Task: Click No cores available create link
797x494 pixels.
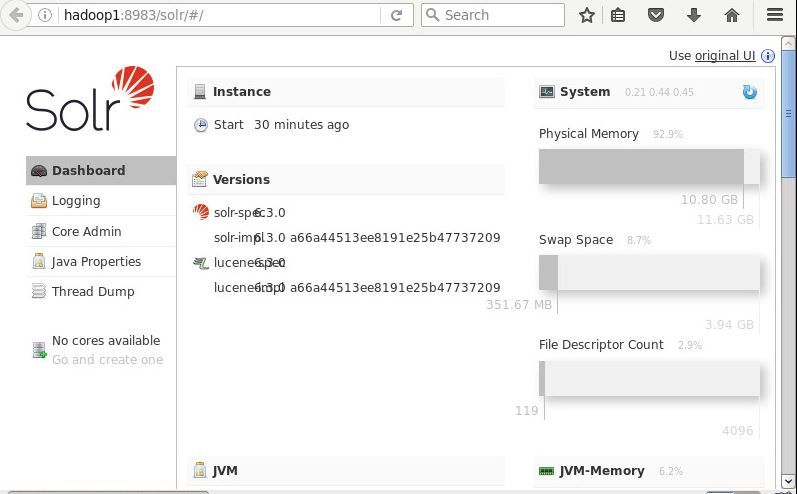Action: (x=107, y=359)
